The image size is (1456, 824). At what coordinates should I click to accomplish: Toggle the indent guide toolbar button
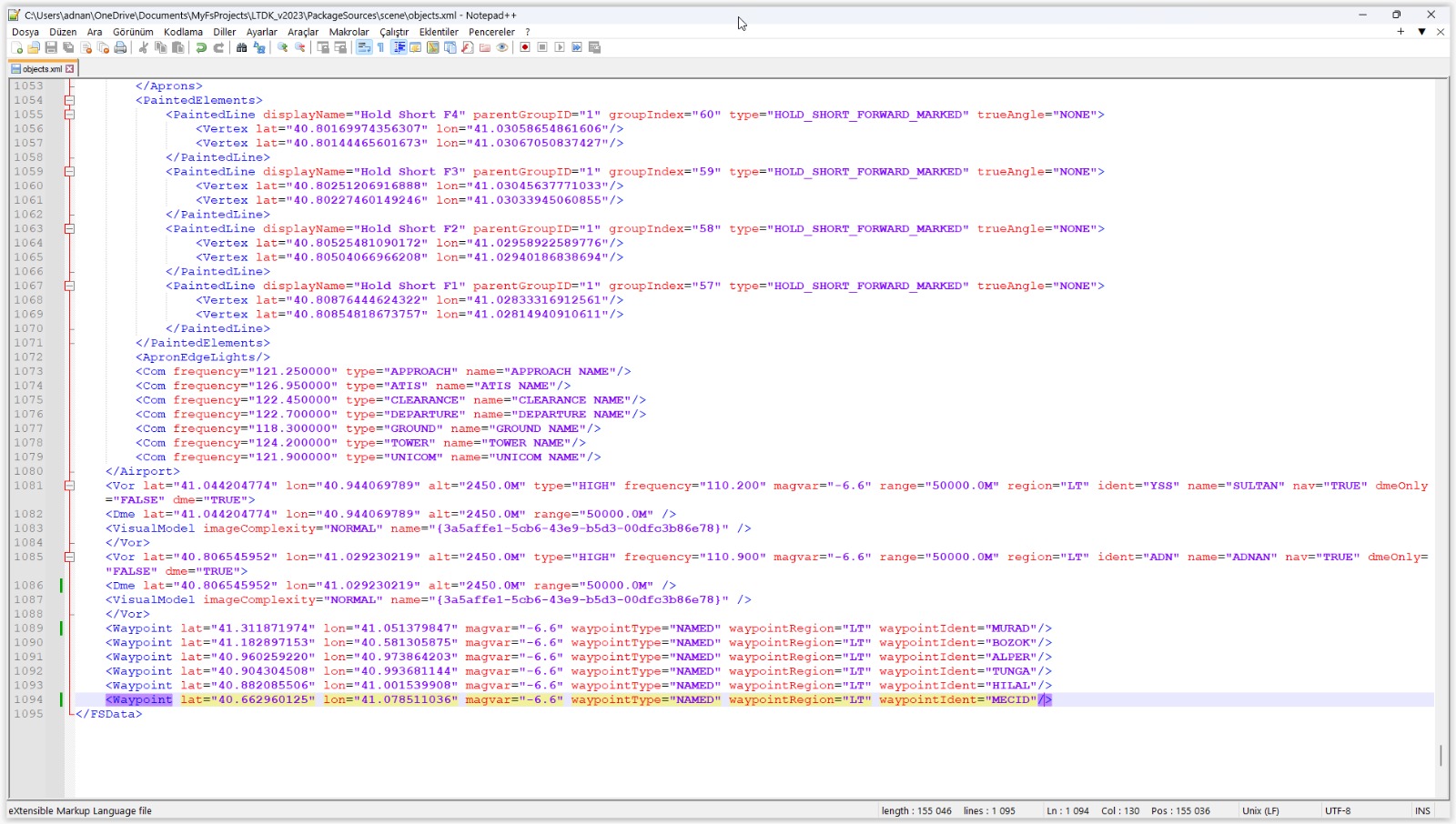pyautogui.click(x=399, y=47)
